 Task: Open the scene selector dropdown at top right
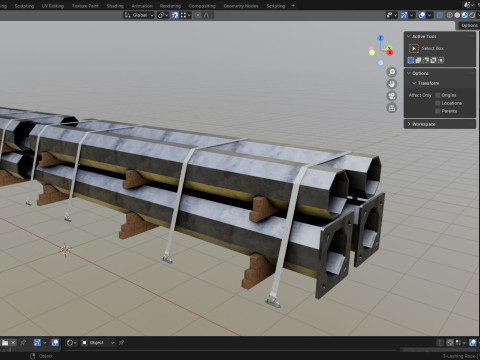coord(469,5)
